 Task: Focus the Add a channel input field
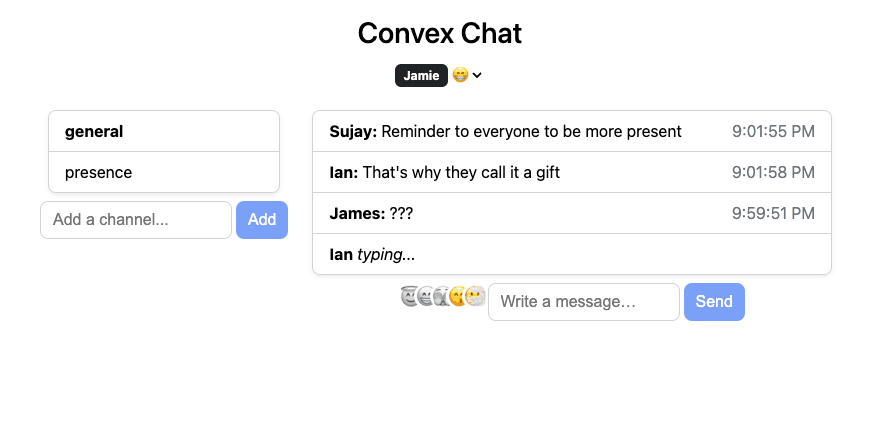click(136, 220)
